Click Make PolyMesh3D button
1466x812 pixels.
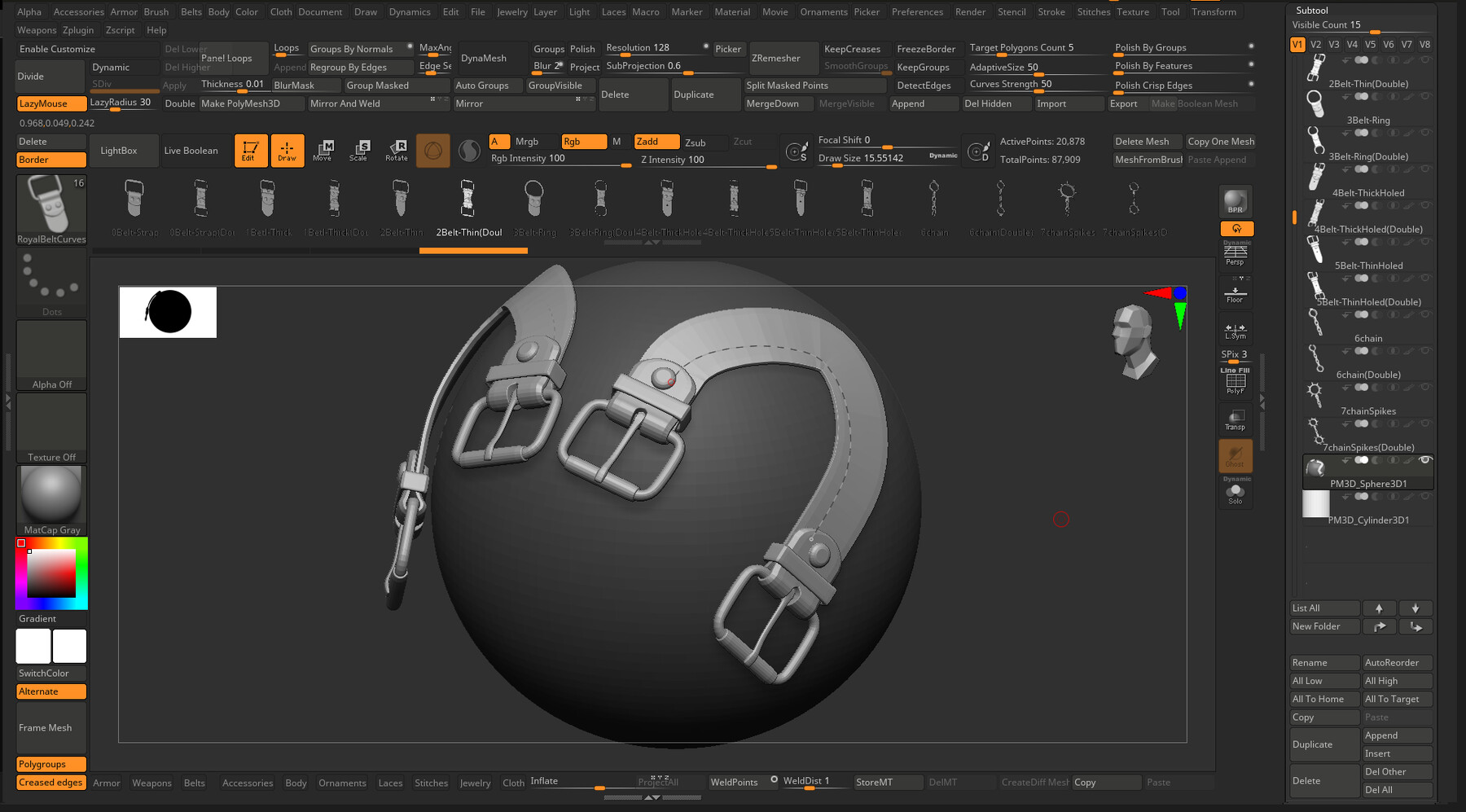pos(251,103)
